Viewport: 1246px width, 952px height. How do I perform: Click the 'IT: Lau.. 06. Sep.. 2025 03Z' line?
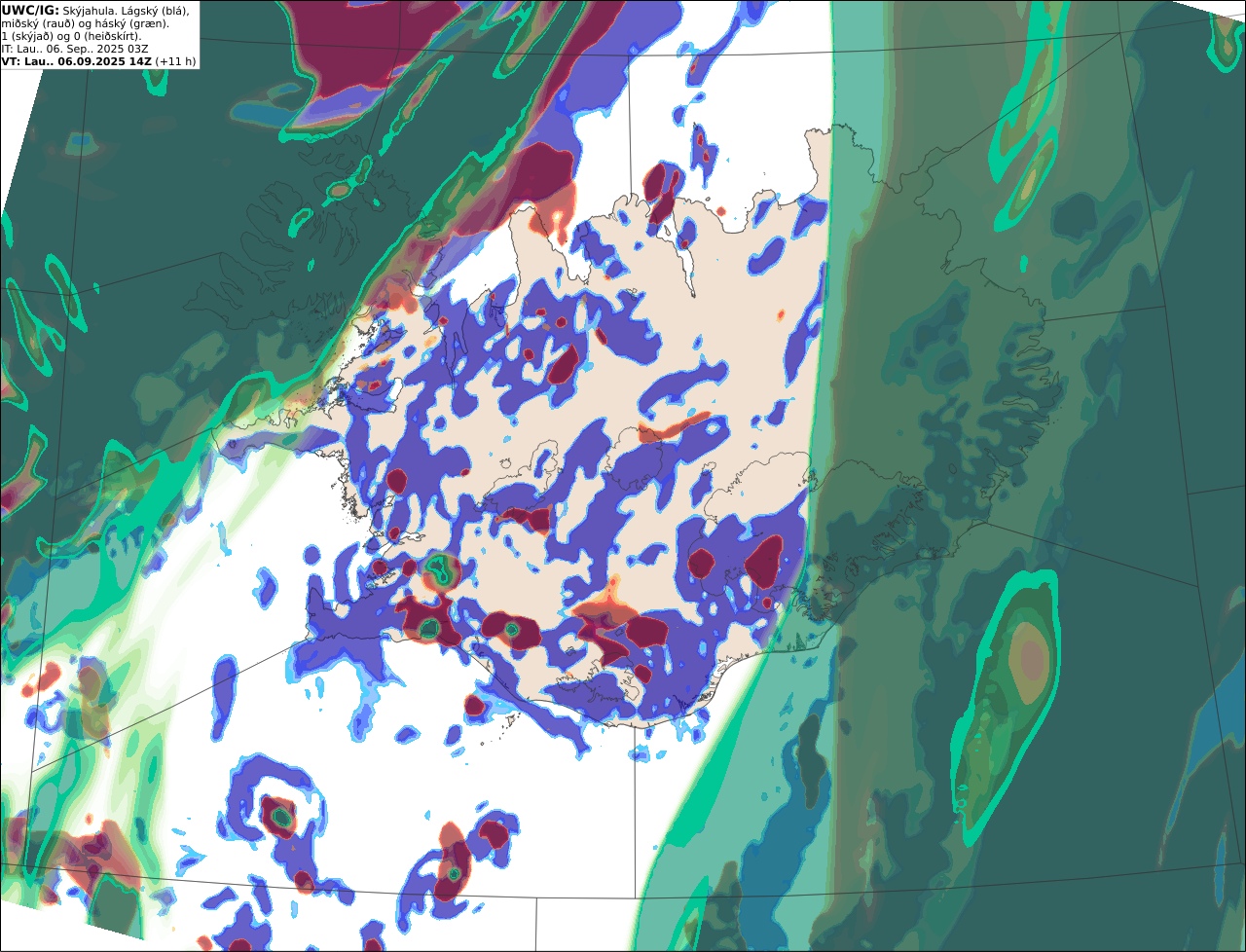point(75,49)
